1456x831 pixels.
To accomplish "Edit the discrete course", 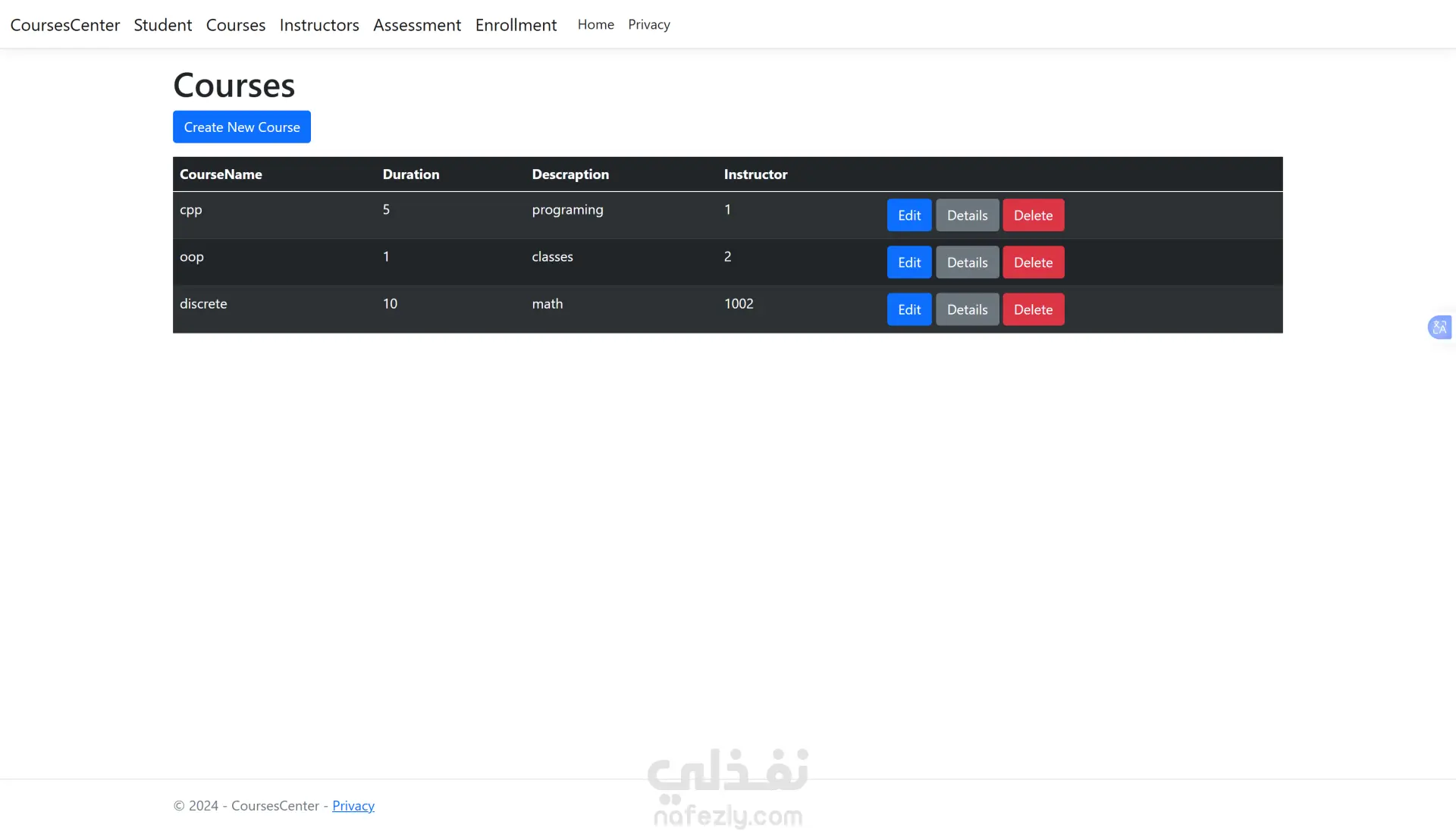I will tap(909, 309).
